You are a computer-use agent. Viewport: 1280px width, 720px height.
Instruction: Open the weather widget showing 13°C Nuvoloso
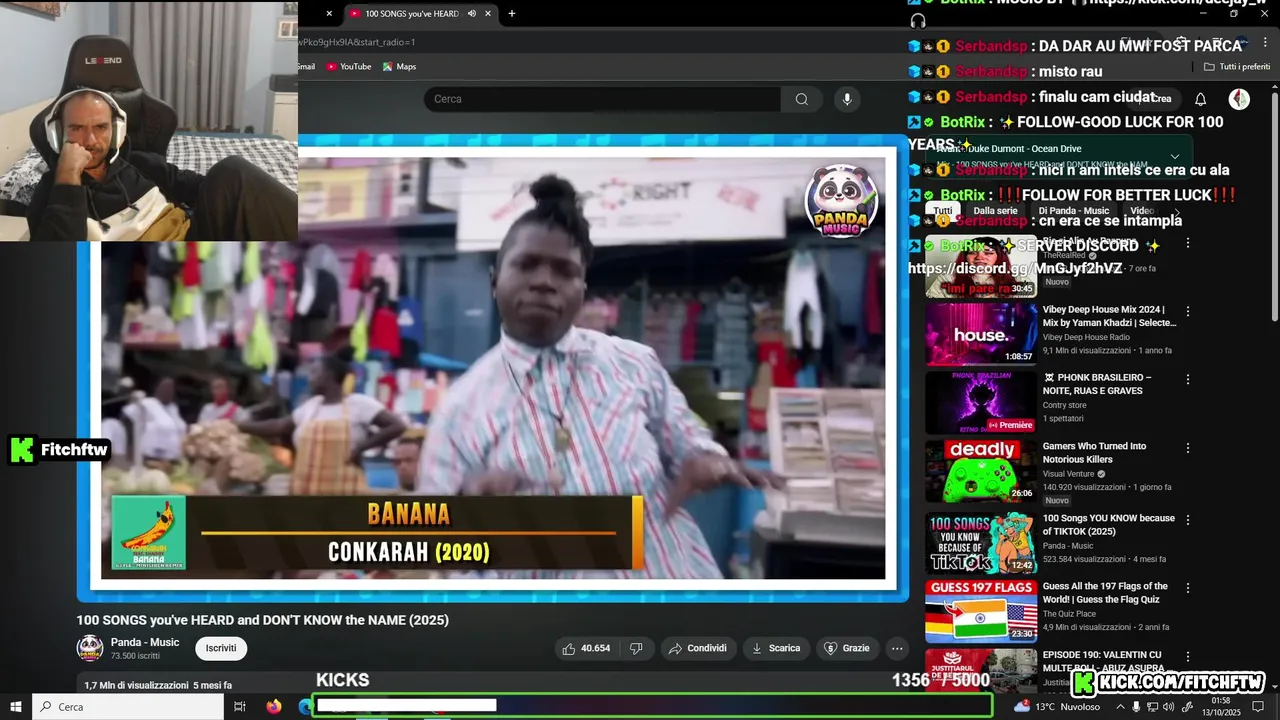click(1056, 707)
